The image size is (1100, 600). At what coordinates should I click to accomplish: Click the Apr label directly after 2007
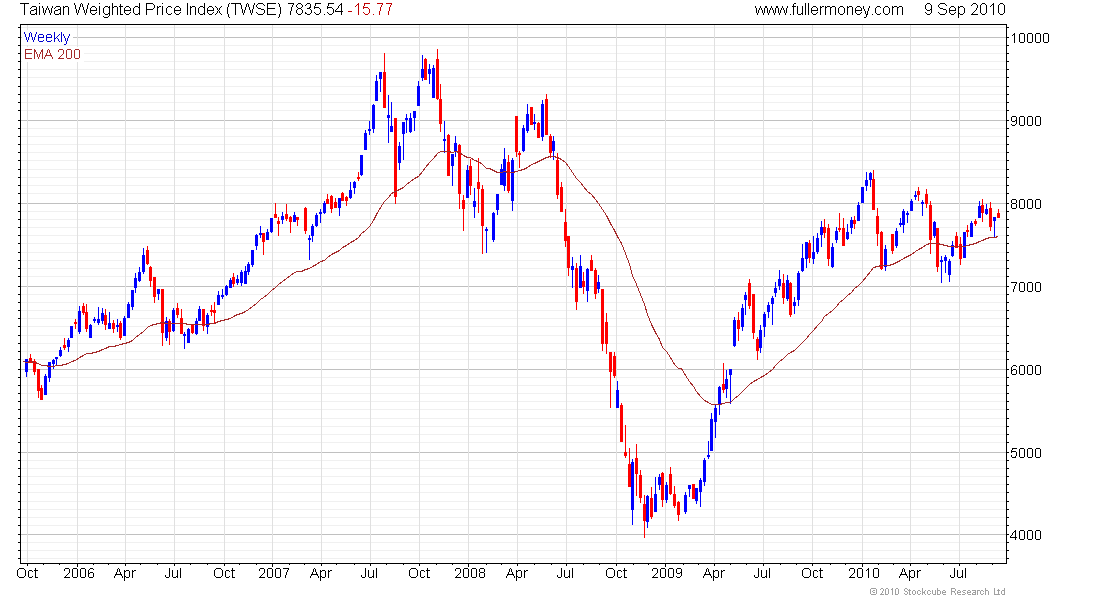[x=321, y=573]
